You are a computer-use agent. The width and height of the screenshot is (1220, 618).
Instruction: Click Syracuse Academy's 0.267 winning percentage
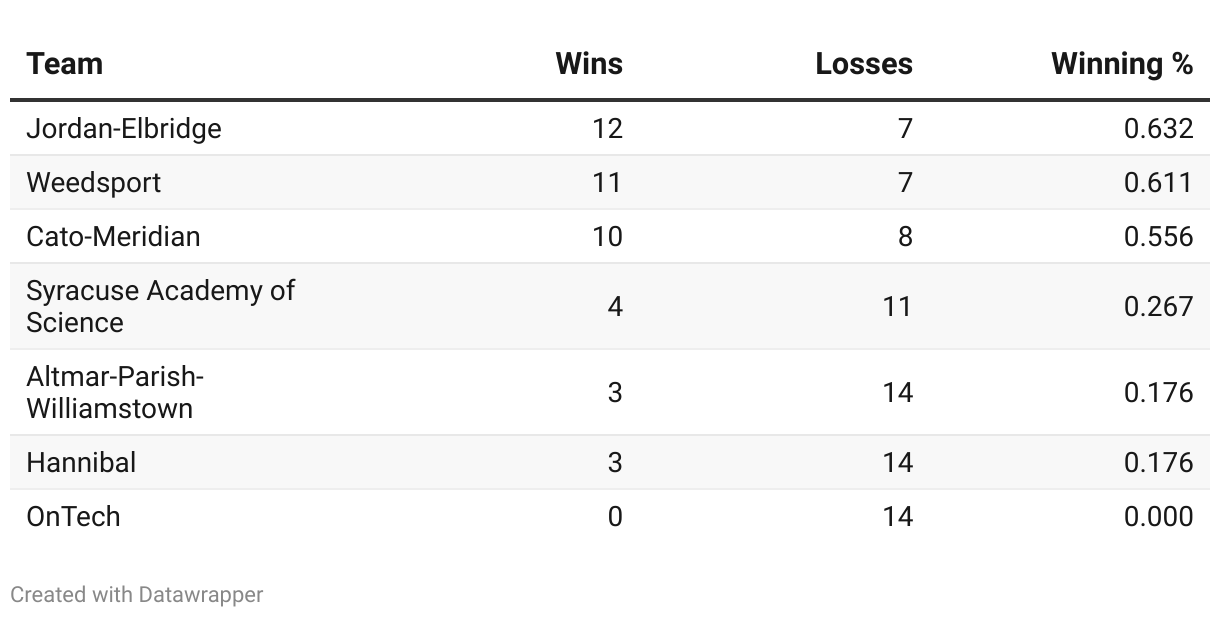(1158, 306)
